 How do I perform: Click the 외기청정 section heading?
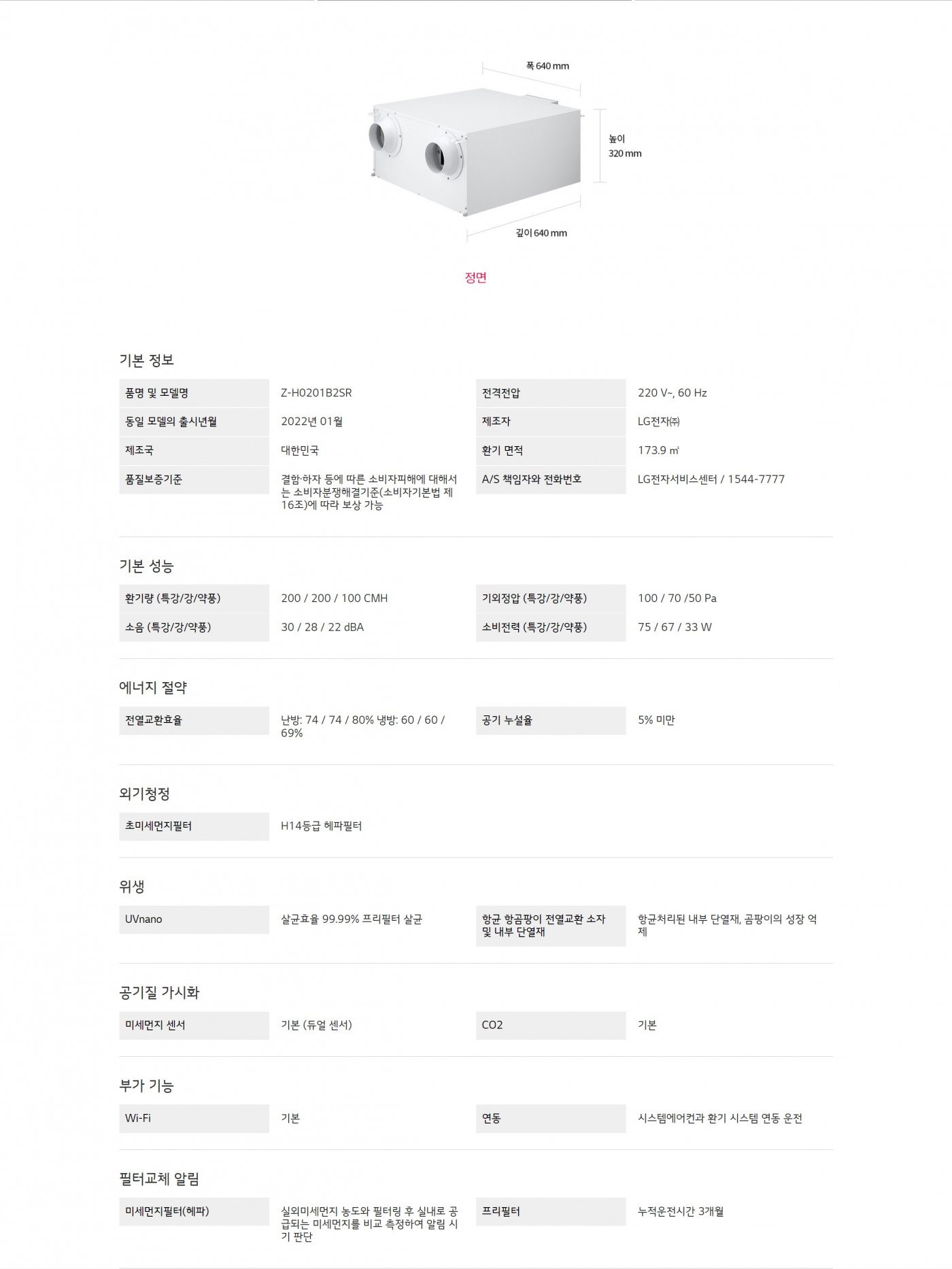click(x=144, y=794)
